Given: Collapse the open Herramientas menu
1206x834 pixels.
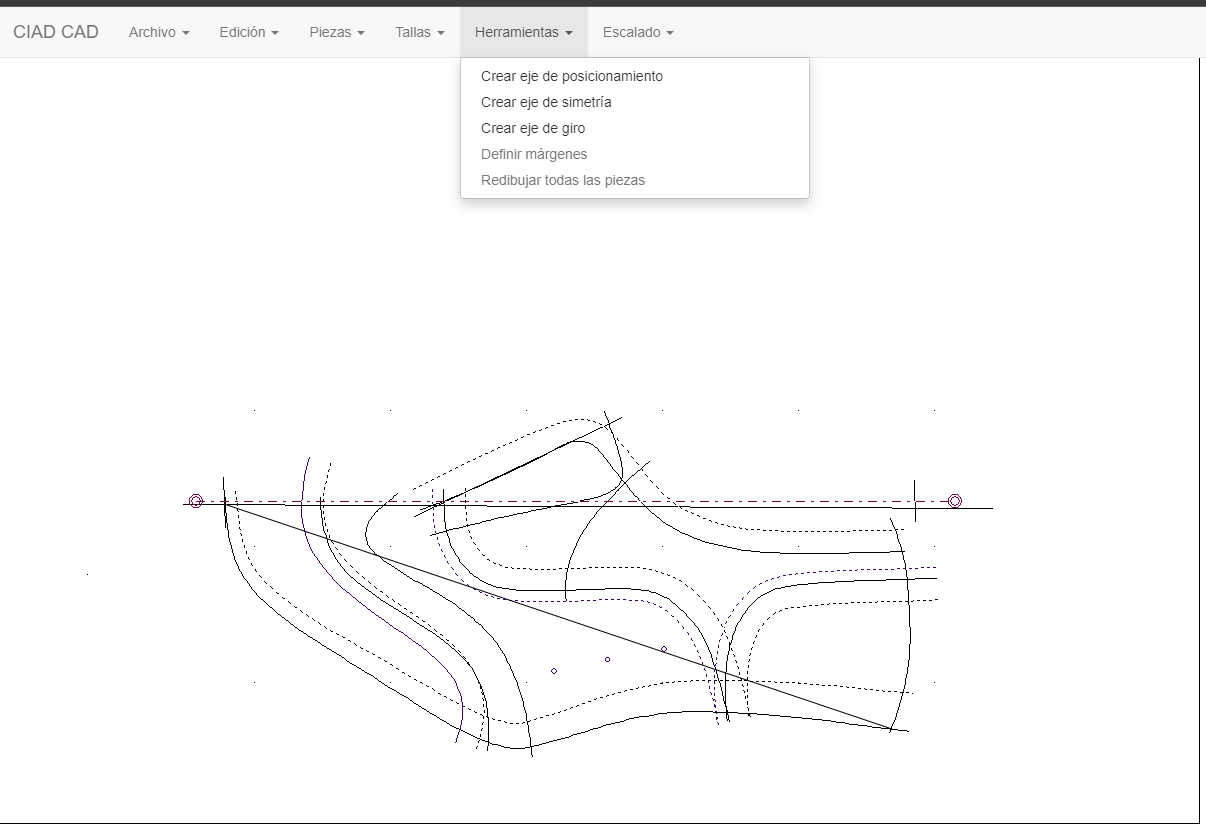Looking at the screenshot, I should tap(524, 32).
